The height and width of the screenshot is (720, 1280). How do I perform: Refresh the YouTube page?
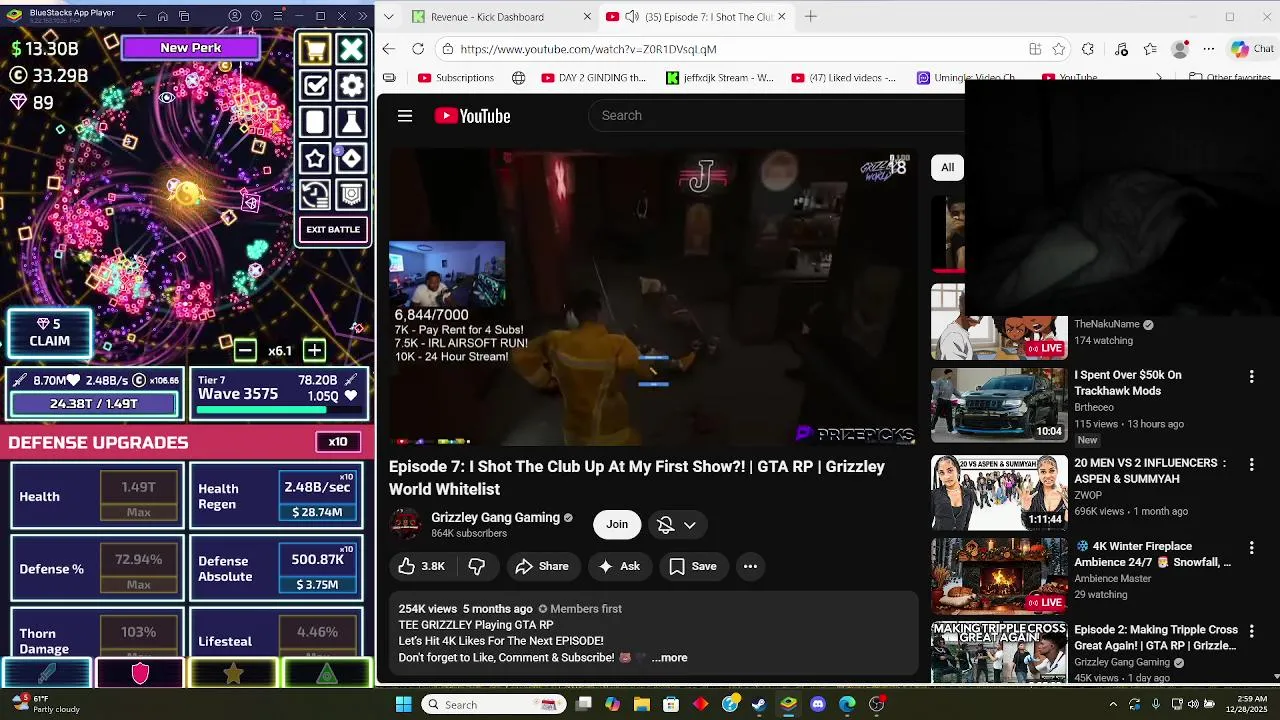pos(418,49)
